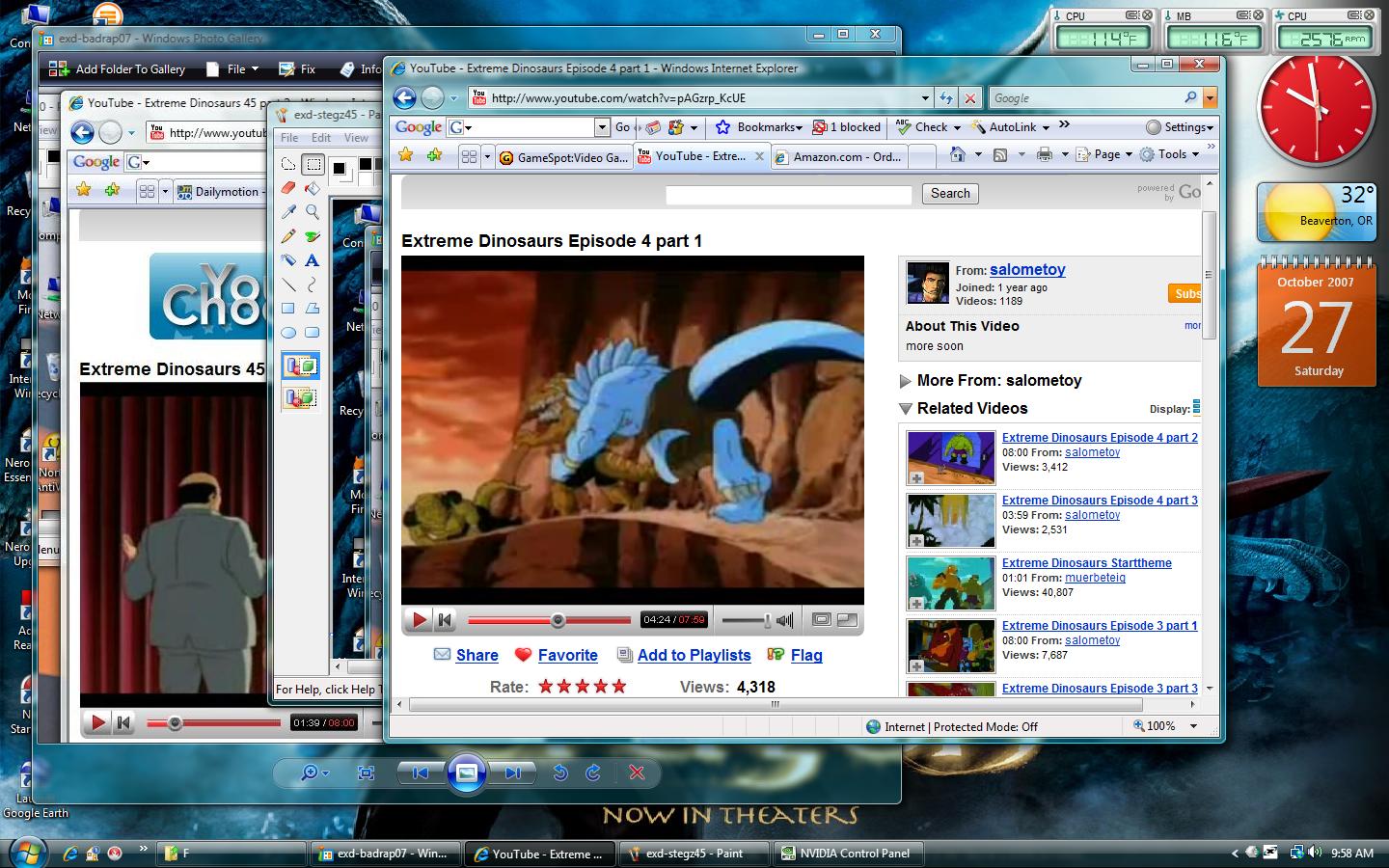Click the Print icon in IE toolbar
Image resolution: width=1389 pixels, height=868 pixels.
tap(1044, 154)
